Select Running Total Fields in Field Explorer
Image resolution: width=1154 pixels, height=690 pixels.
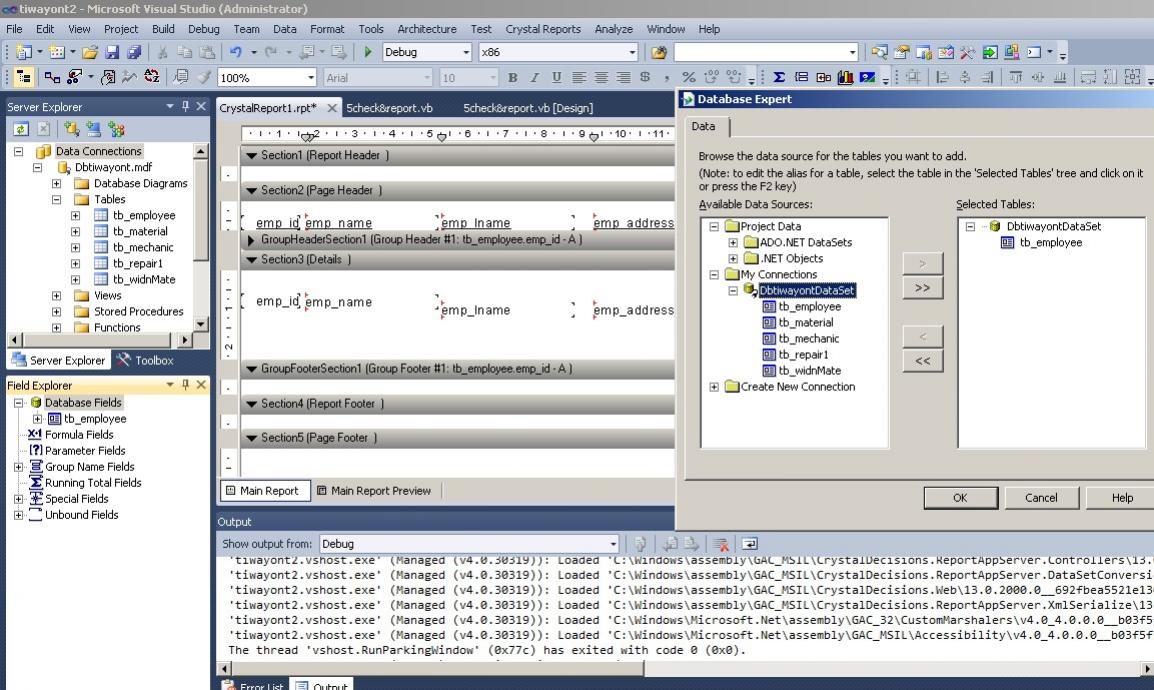click(x=93, y=483)
